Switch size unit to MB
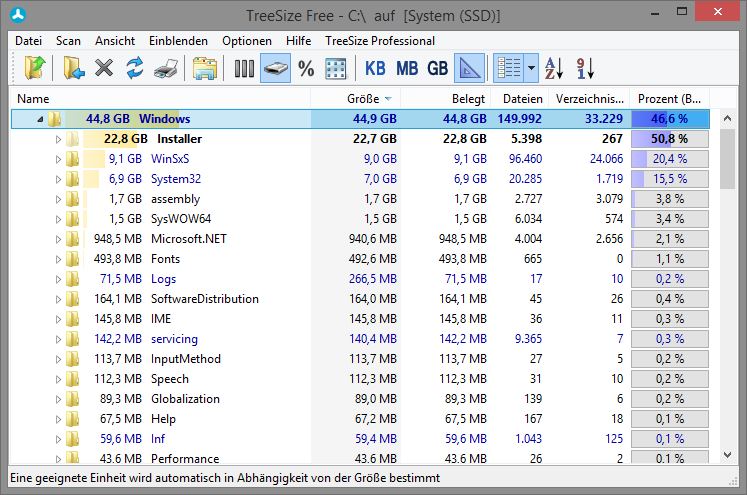Screen dimensions: 747x495 (x=407, y=69)
